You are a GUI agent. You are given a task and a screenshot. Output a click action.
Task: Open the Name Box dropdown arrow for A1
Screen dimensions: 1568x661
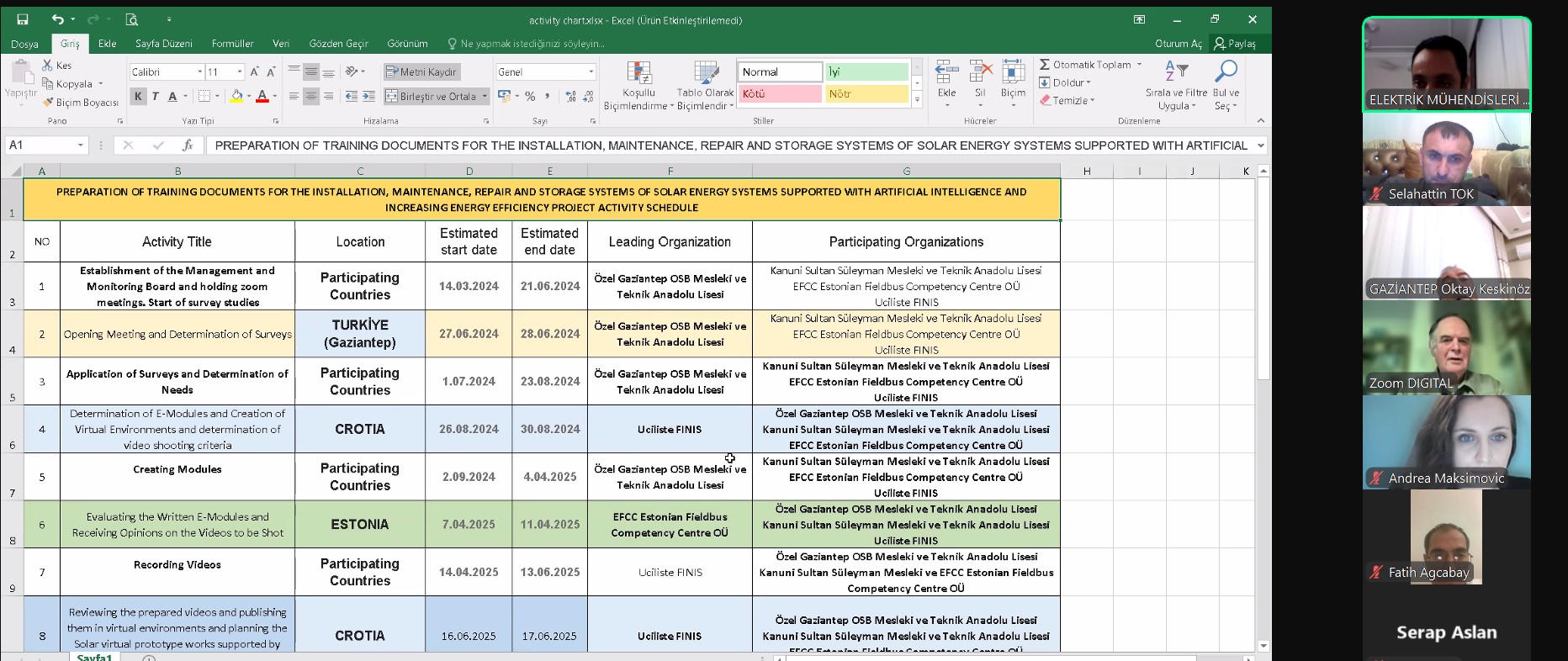coord(81,145)
